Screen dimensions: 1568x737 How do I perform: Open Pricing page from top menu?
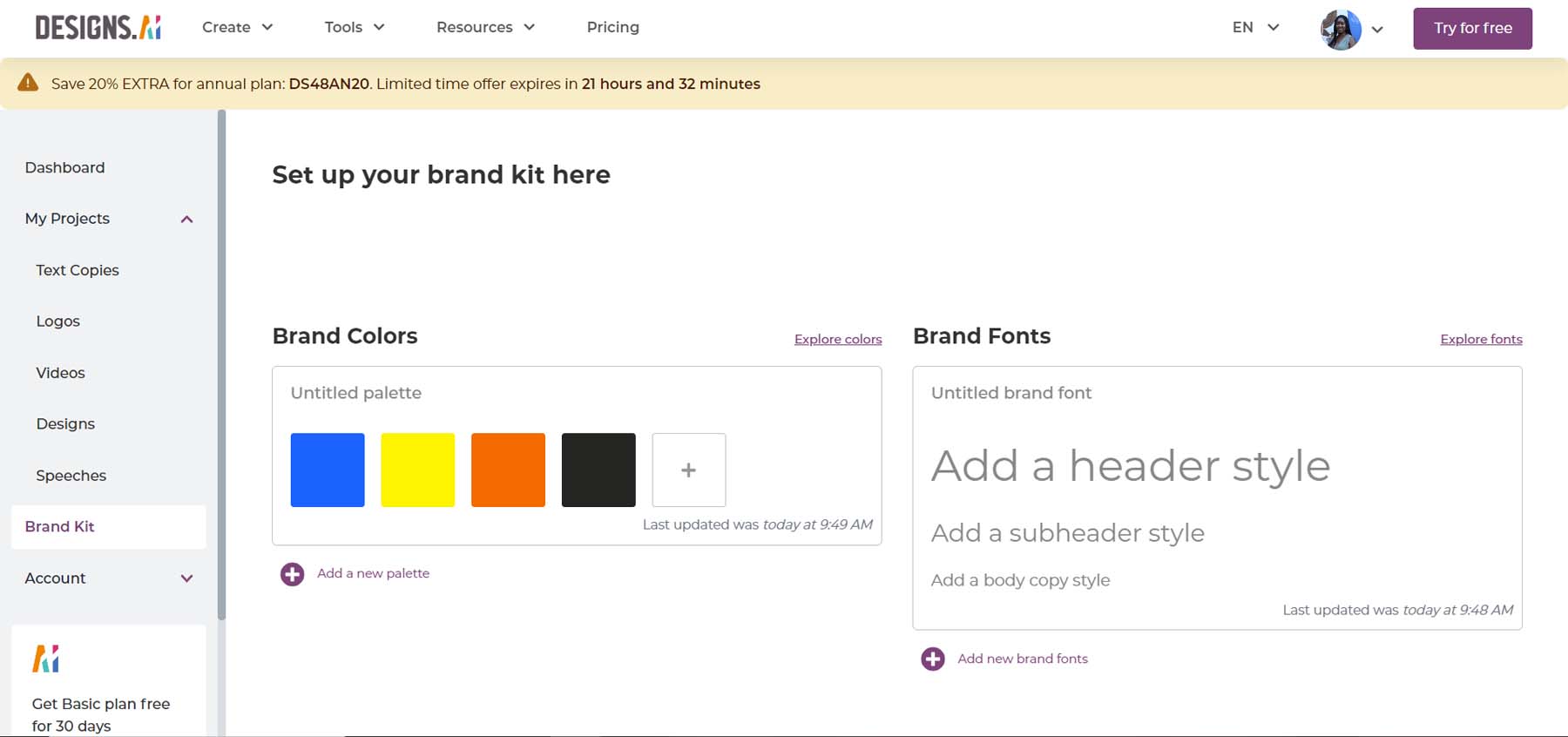pyautogui.click(x=612, y=28)
